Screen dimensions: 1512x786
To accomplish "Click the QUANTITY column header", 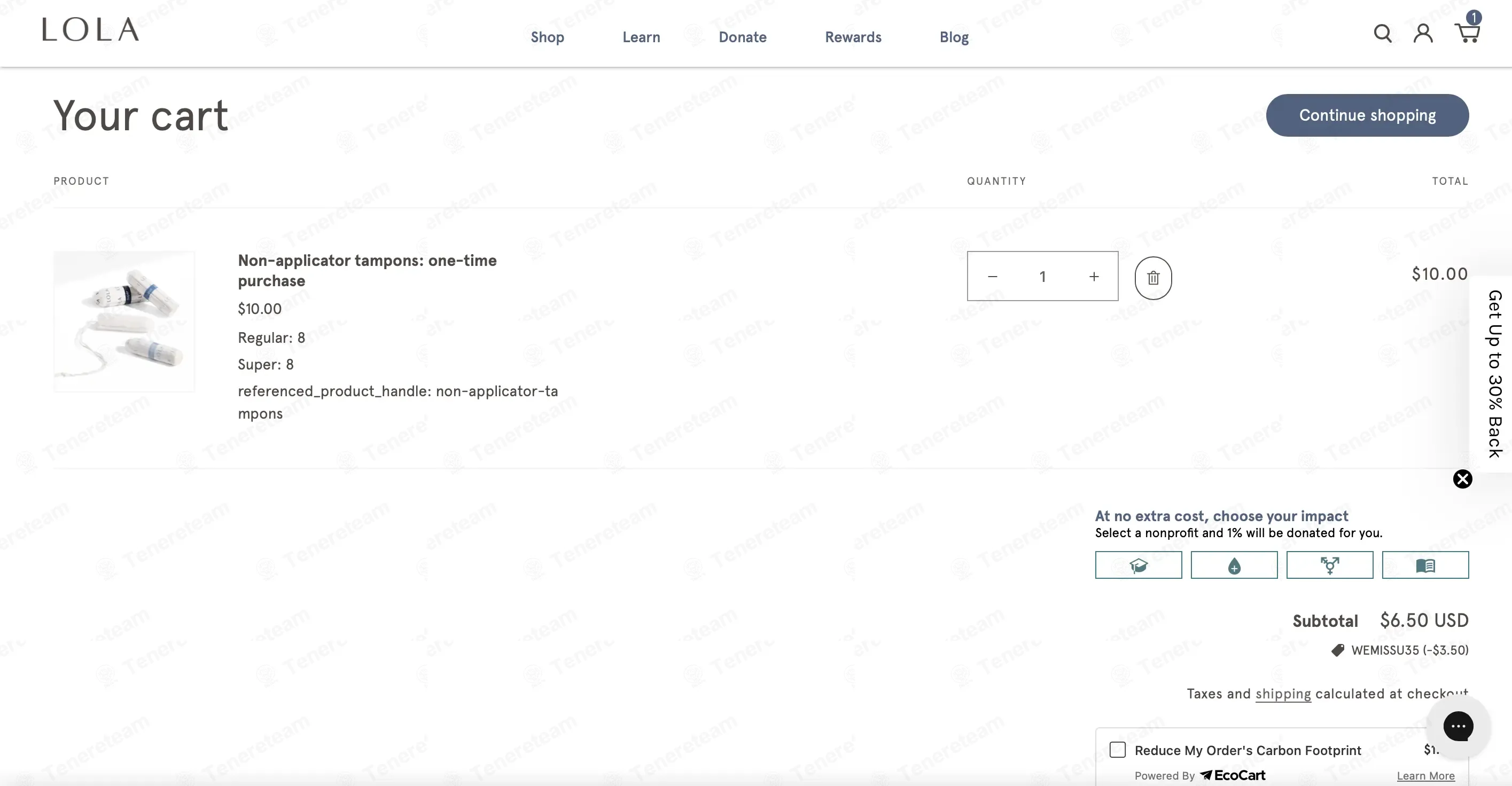I will (x=996, y=180).
